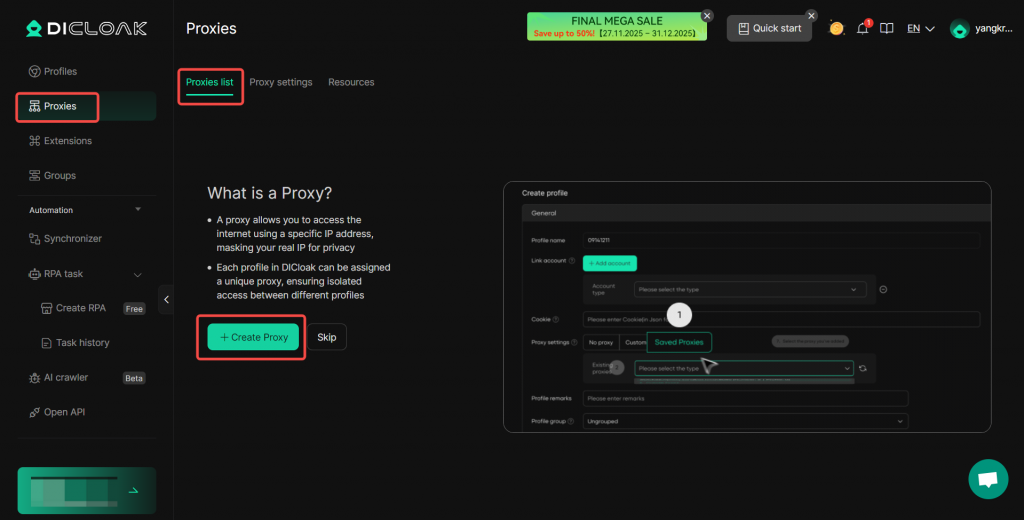1024x520 pixels.
Task: Click the Create profile tutorial image
Action: point(746,307)
